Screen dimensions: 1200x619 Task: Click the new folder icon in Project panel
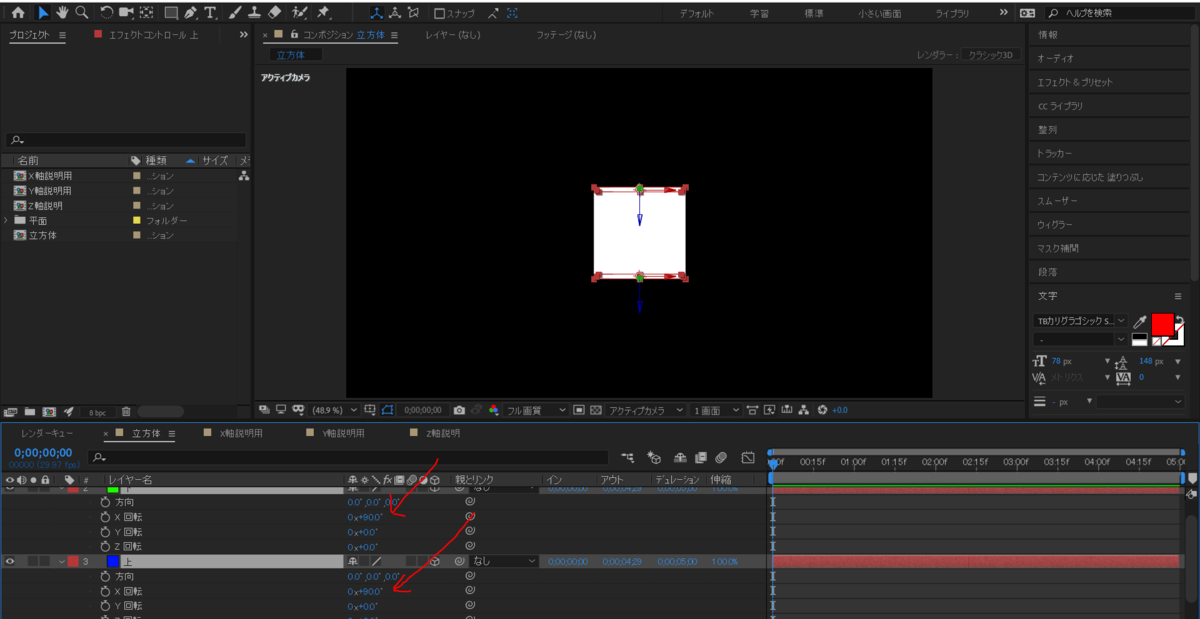(30, 411)
